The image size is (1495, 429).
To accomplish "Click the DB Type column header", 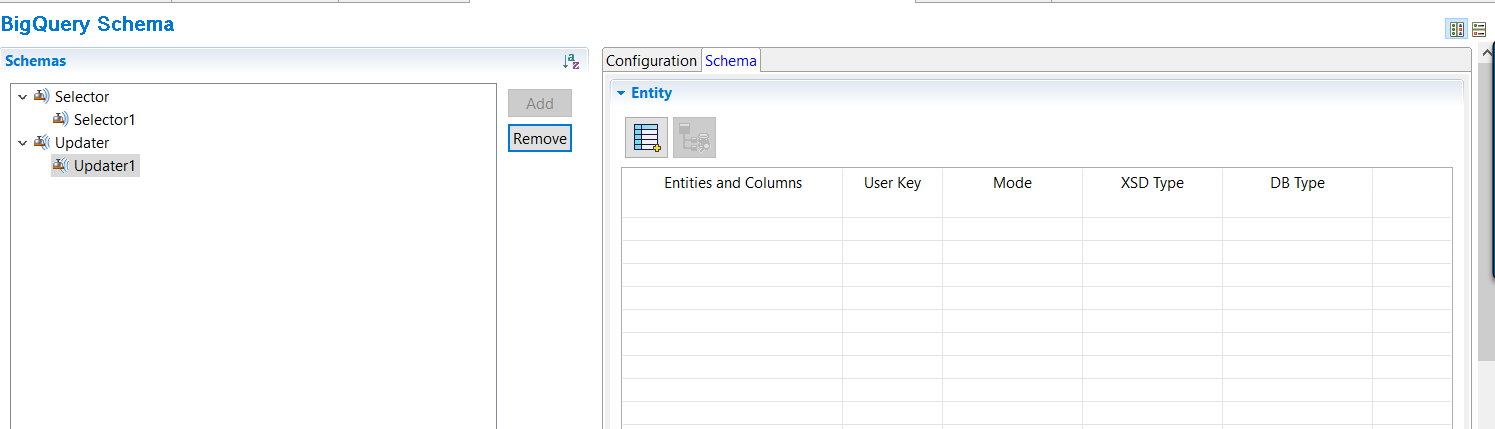I will [x=1297, y=183].
